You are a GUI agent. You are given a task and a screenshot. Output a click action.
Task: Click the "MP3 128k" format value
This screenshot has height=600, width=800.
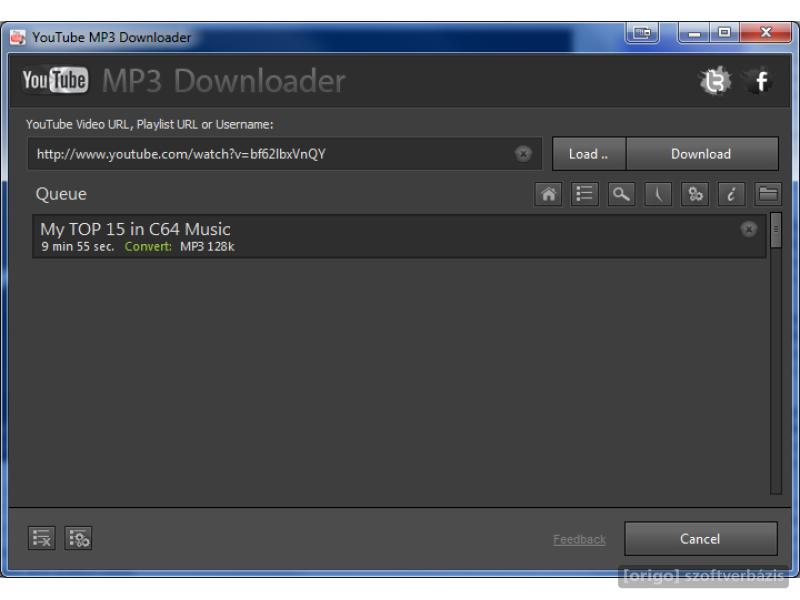[207, 247]
